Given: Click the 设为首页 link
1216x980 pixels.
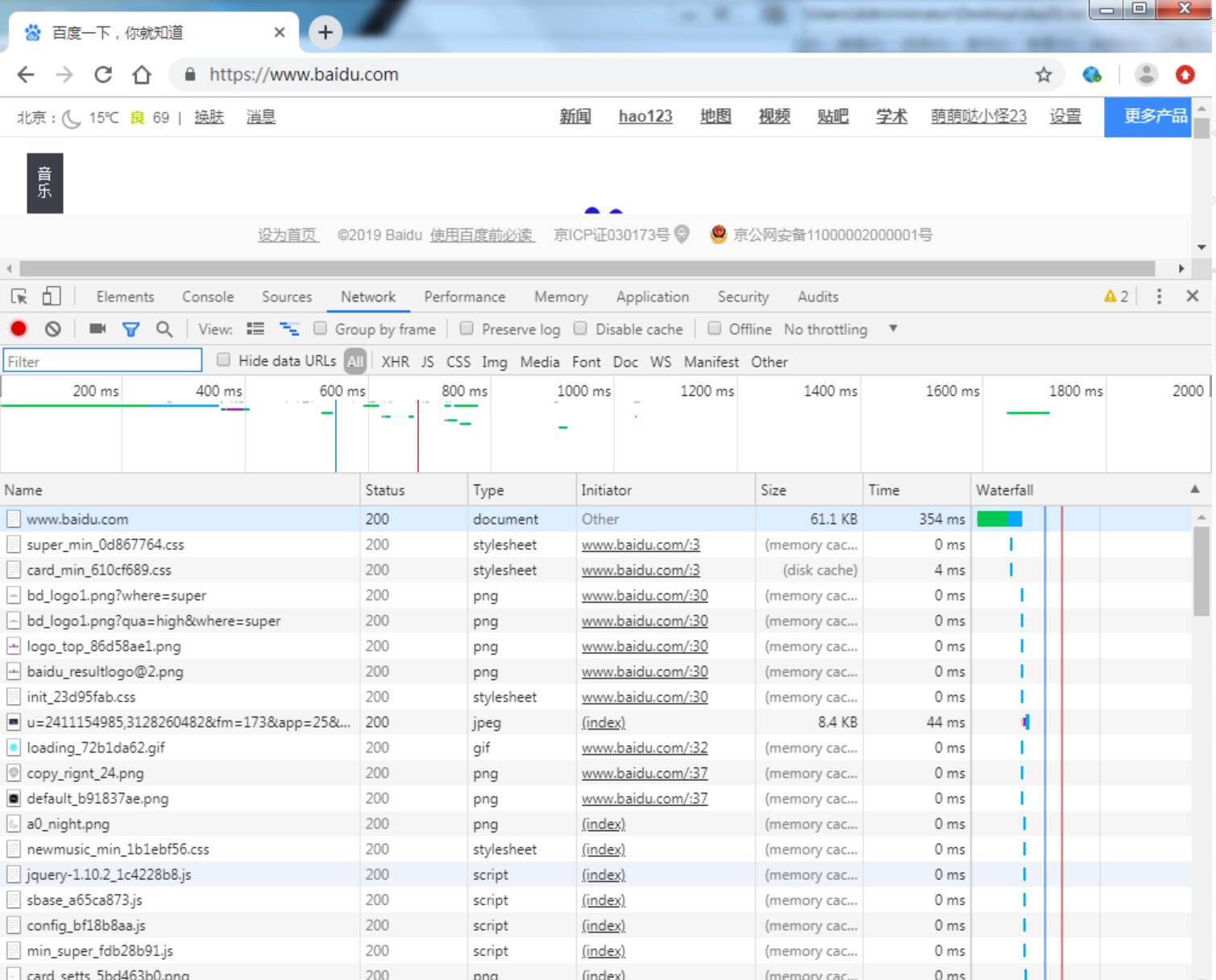Looking at the screenshot, I should tap(288, 235).
